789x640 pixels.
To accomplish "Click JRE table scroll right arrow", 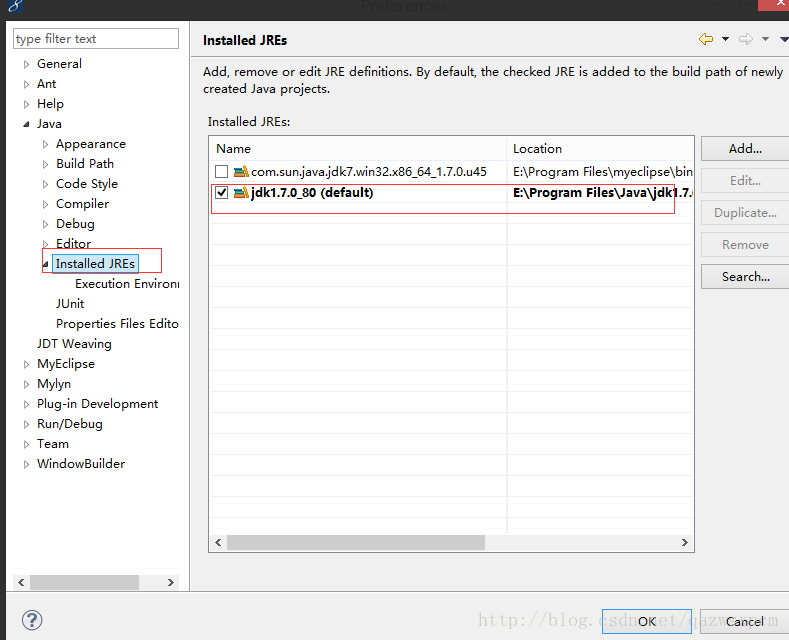I will coord(684,542).
